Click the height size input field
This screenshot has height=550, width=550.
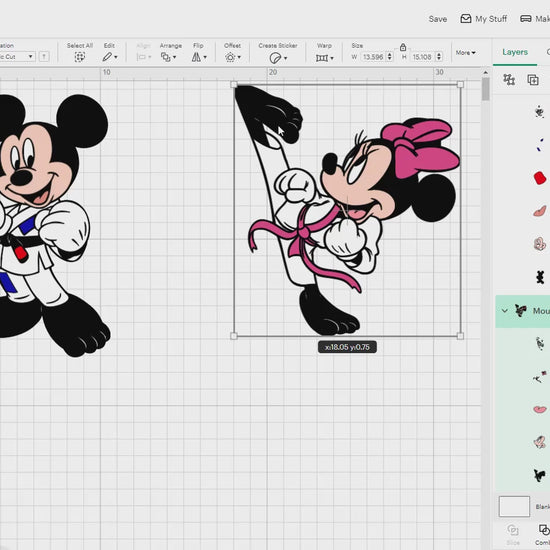422,57
